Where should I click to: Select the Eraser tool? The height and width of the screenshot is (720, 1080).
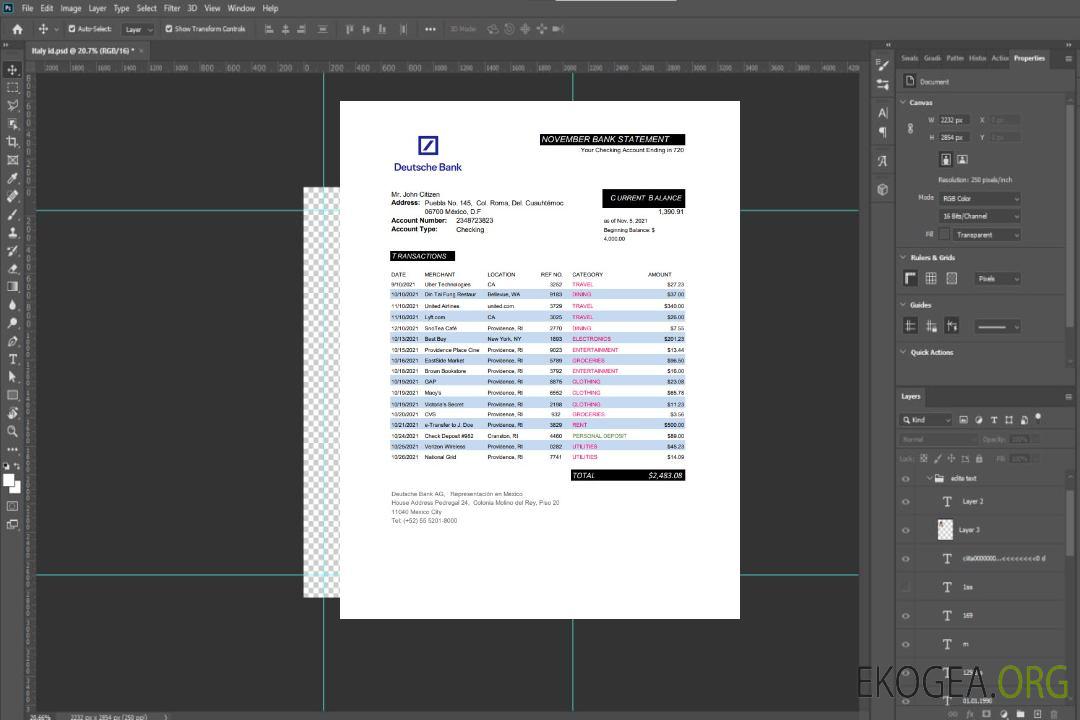pos(12,269)
